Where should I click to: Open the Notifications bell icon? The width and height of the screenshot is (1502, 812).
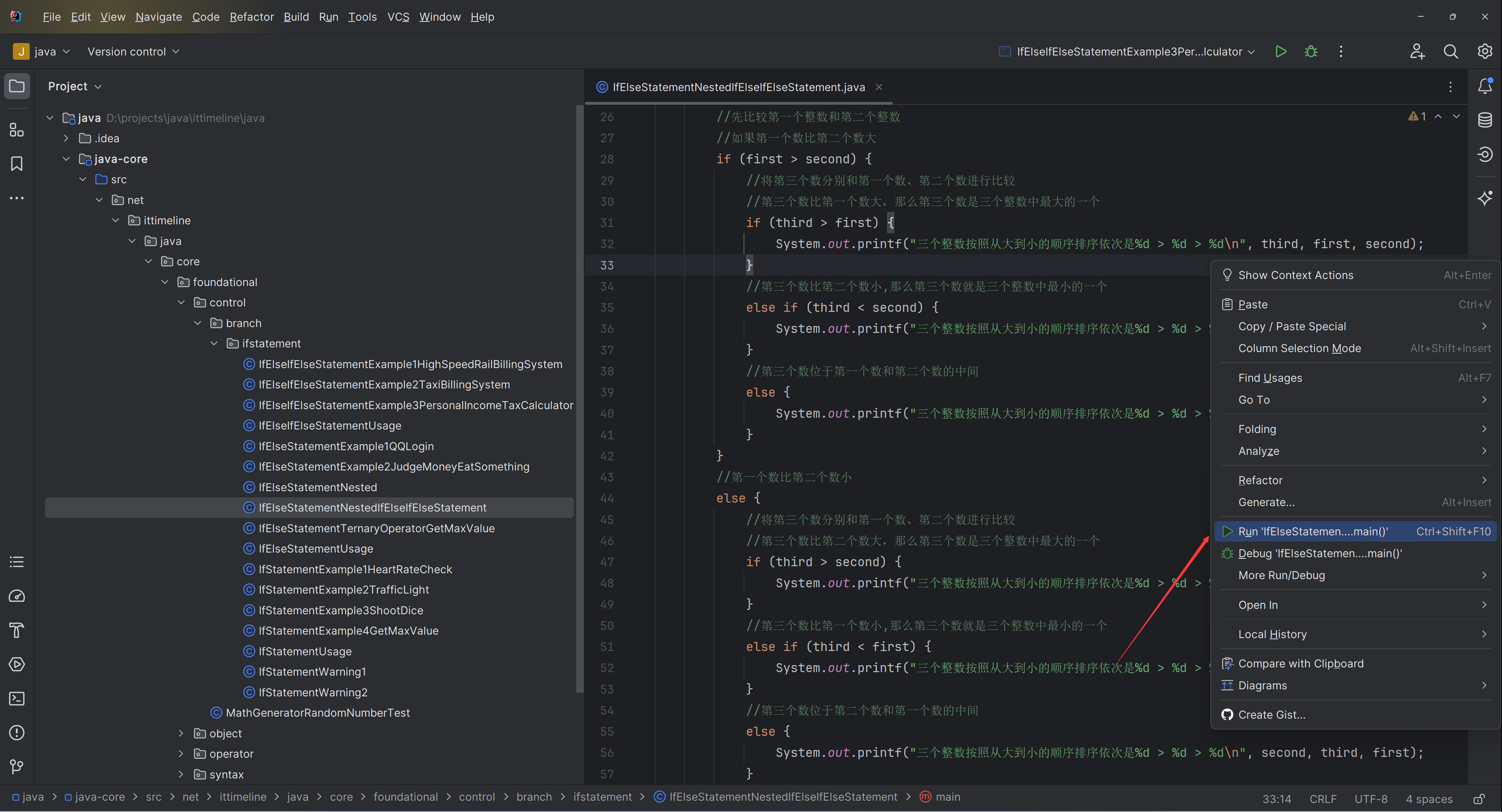tap(1484, 86)
